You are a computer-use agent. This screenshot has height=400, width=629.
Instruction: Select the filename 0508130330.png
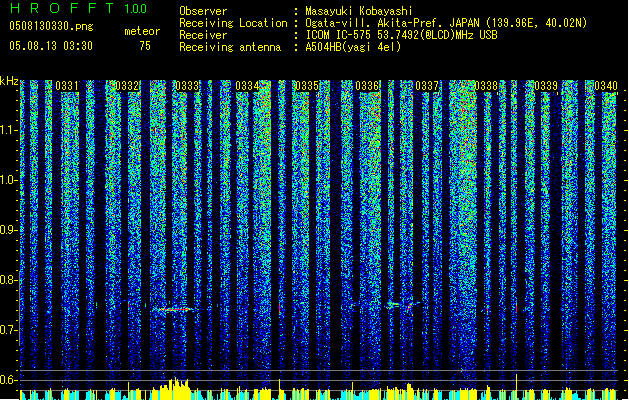(x=51, y=26)
